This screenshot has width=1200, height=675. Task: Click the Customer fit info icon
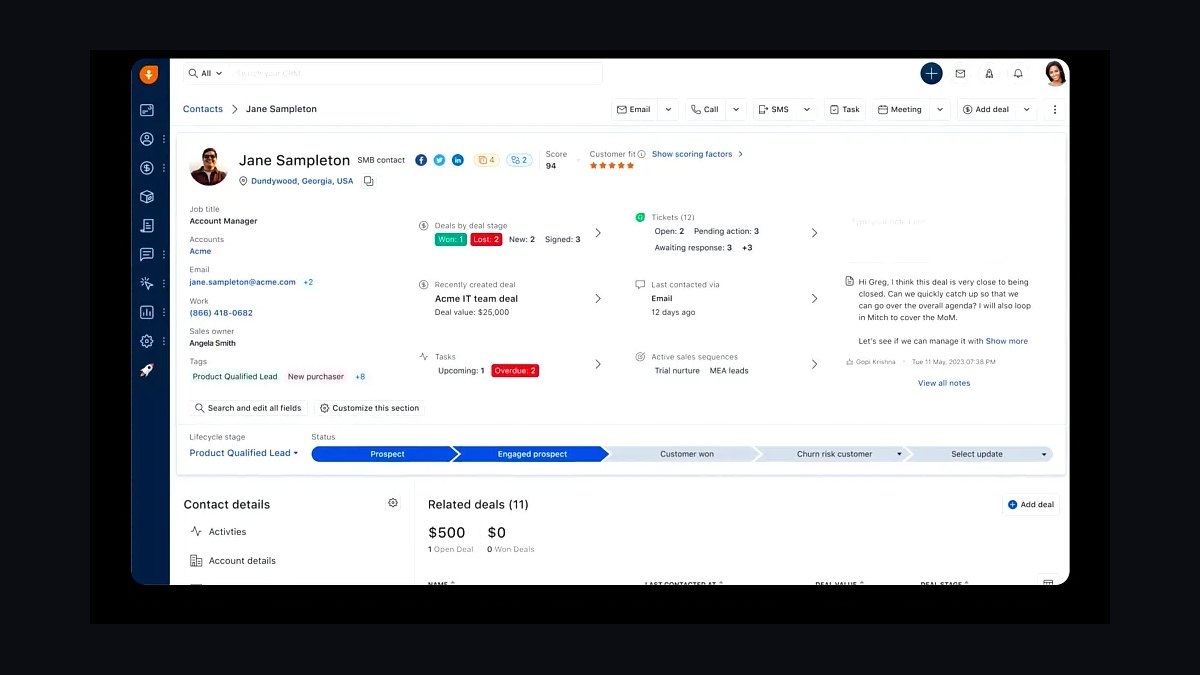point(641,154)
